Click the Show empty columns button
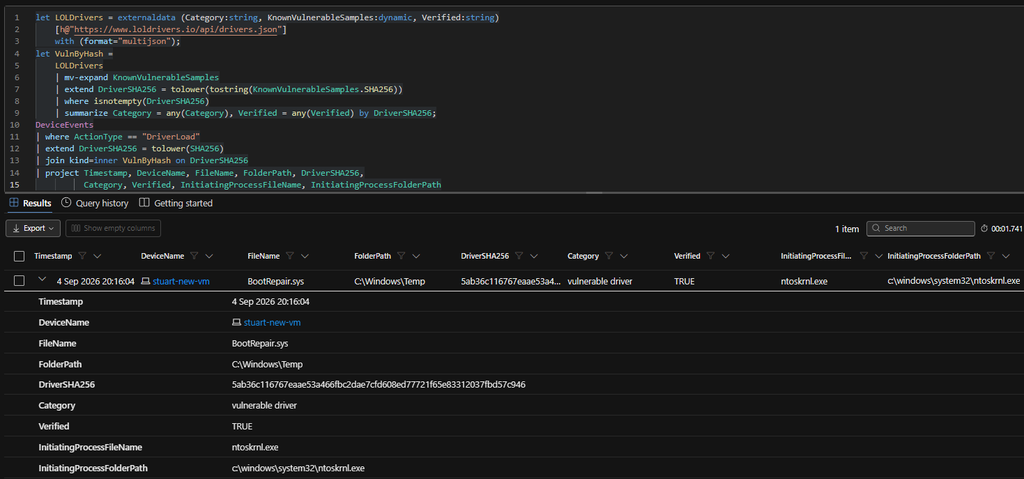This screenshot has width=1024, height=479. pyautogui.click(x=113, y=228)
